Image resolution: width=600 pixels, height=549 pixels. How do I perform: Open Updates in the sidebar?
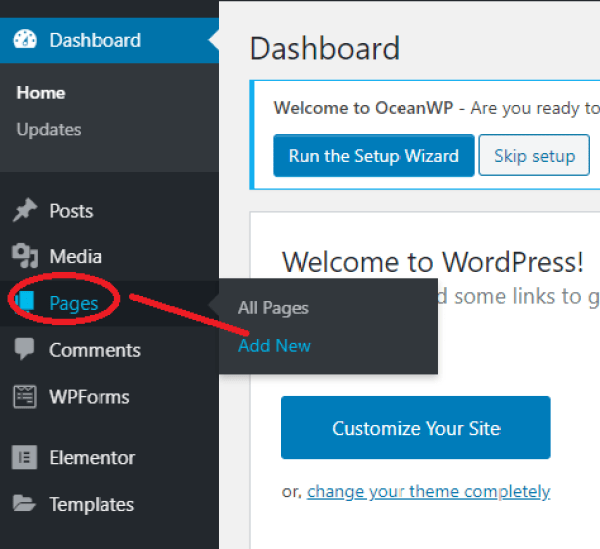tap(49, 130)
